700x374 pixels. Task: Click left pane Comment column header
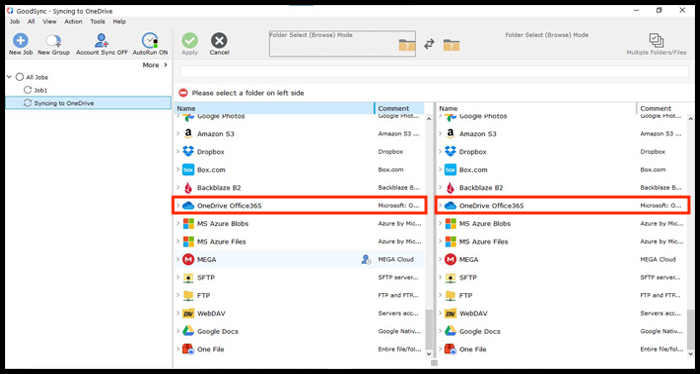(399, 108)
